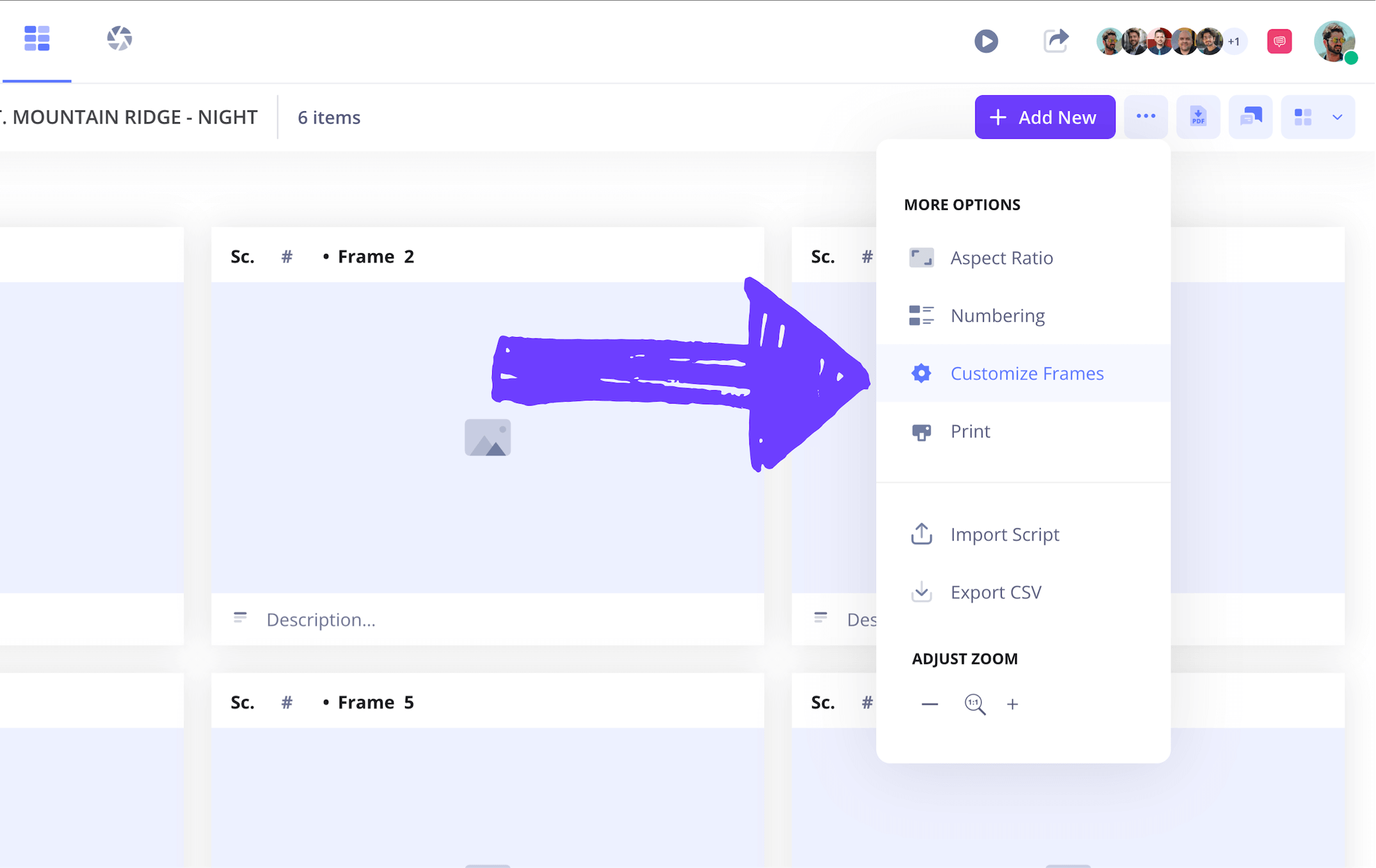Open the user profile avatar
Image resolution: width=1376 pixels, height=868 pixels.
click(1334, 42)
